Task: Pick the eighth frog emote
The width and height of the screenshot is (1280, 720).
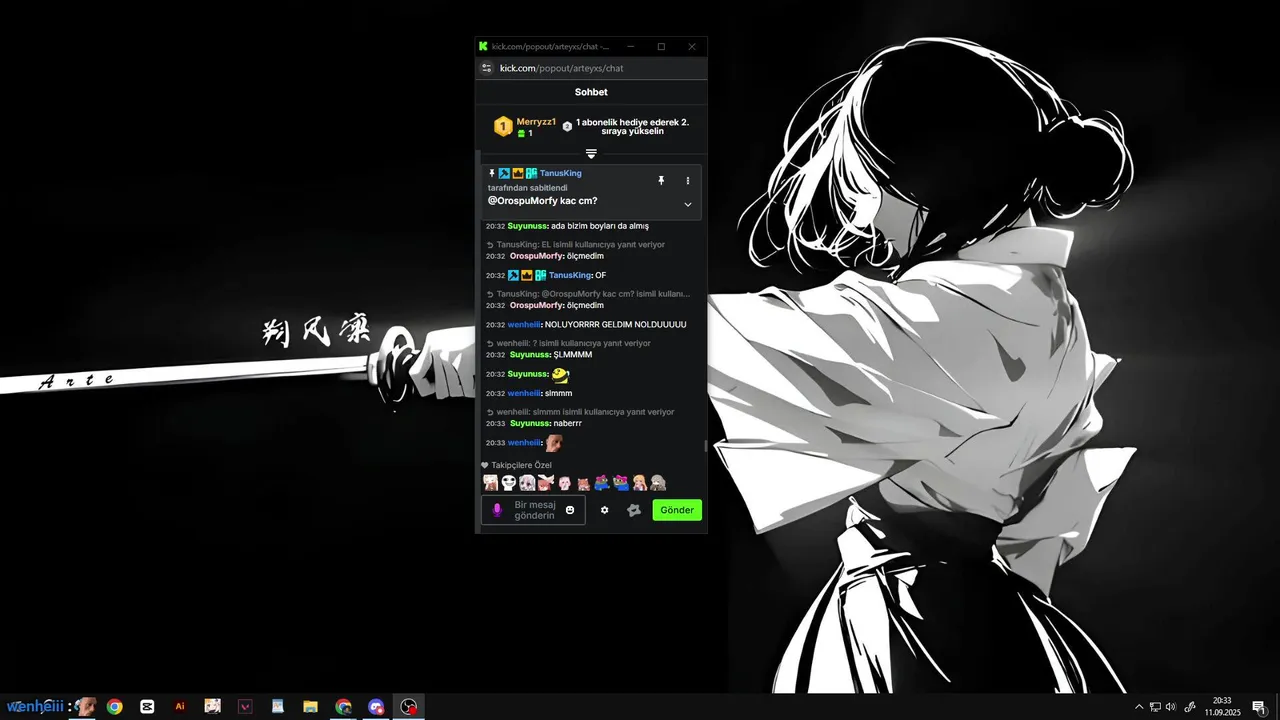Action: coord(621,483)
